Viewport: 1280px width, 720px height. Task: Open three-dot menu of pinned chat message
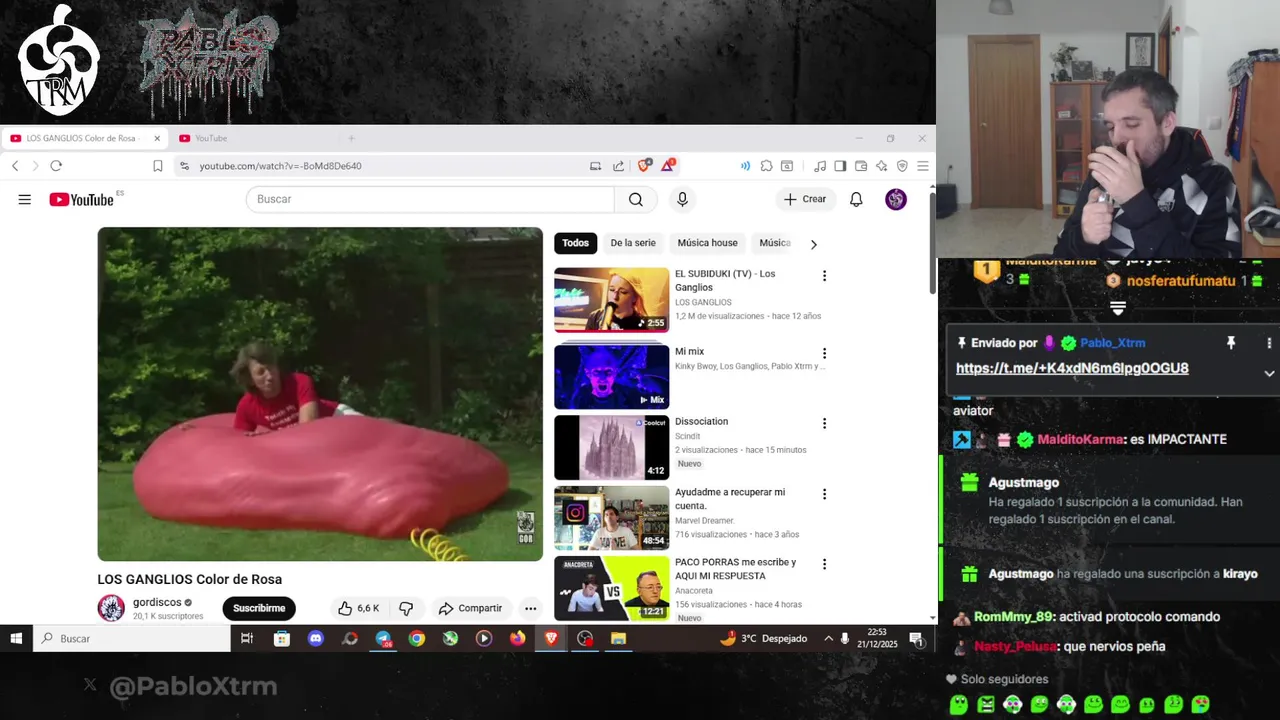tap(1269, 343)
